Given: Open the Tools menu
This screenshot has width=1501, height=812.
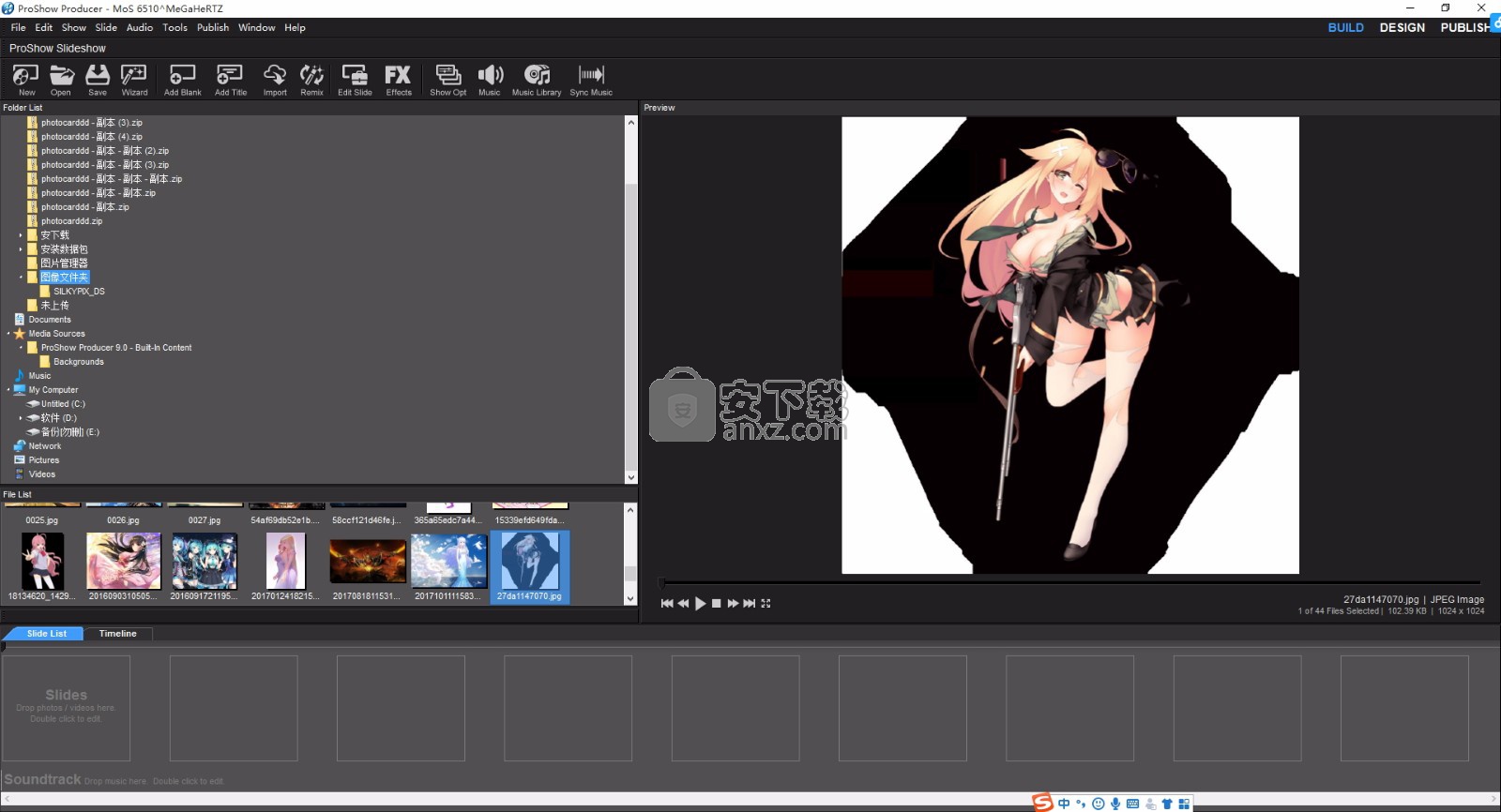Looking at the screenshot, I should pos(174,27).
